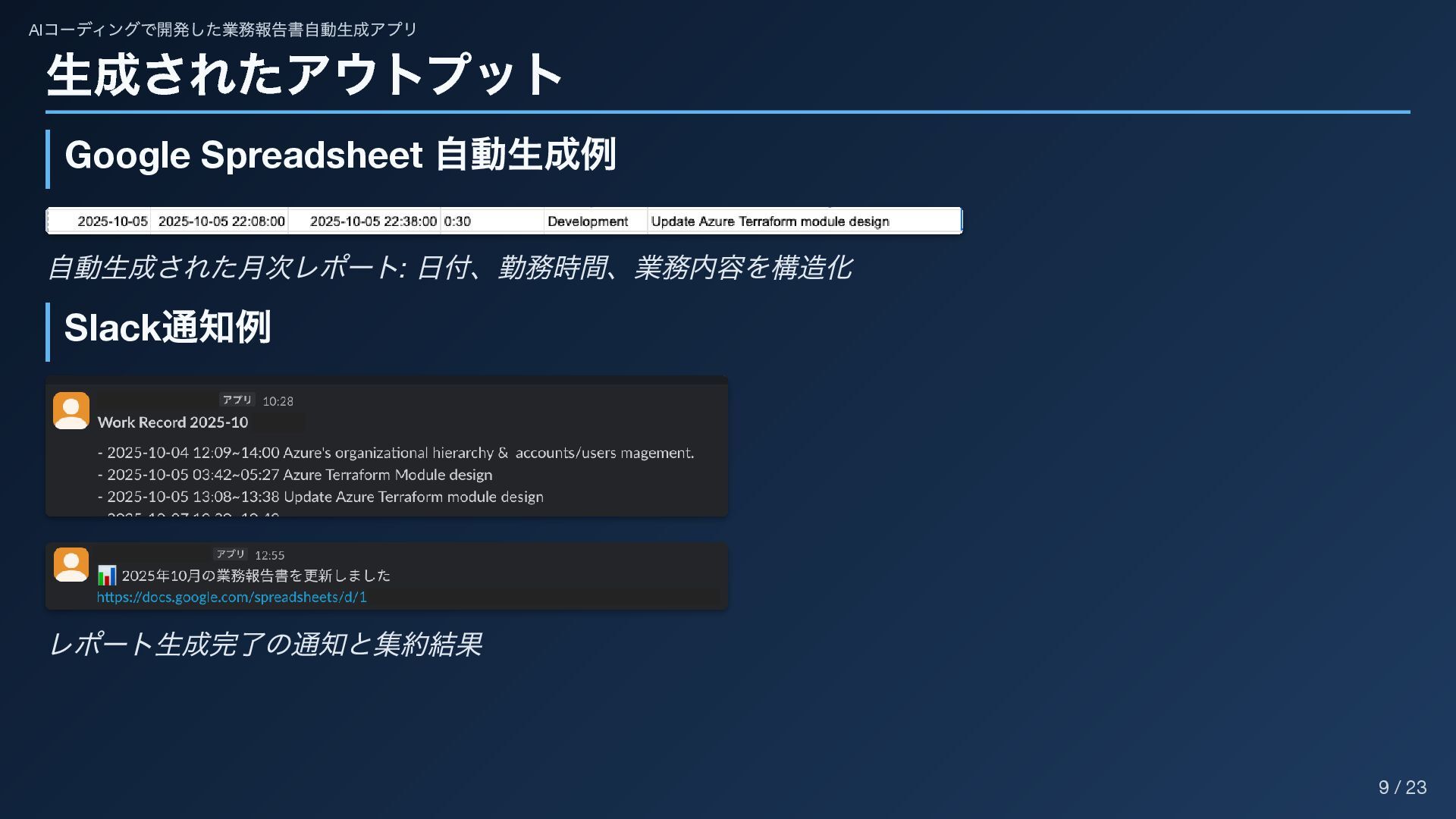Click the bar chart emoji icon

coord(107,576)
